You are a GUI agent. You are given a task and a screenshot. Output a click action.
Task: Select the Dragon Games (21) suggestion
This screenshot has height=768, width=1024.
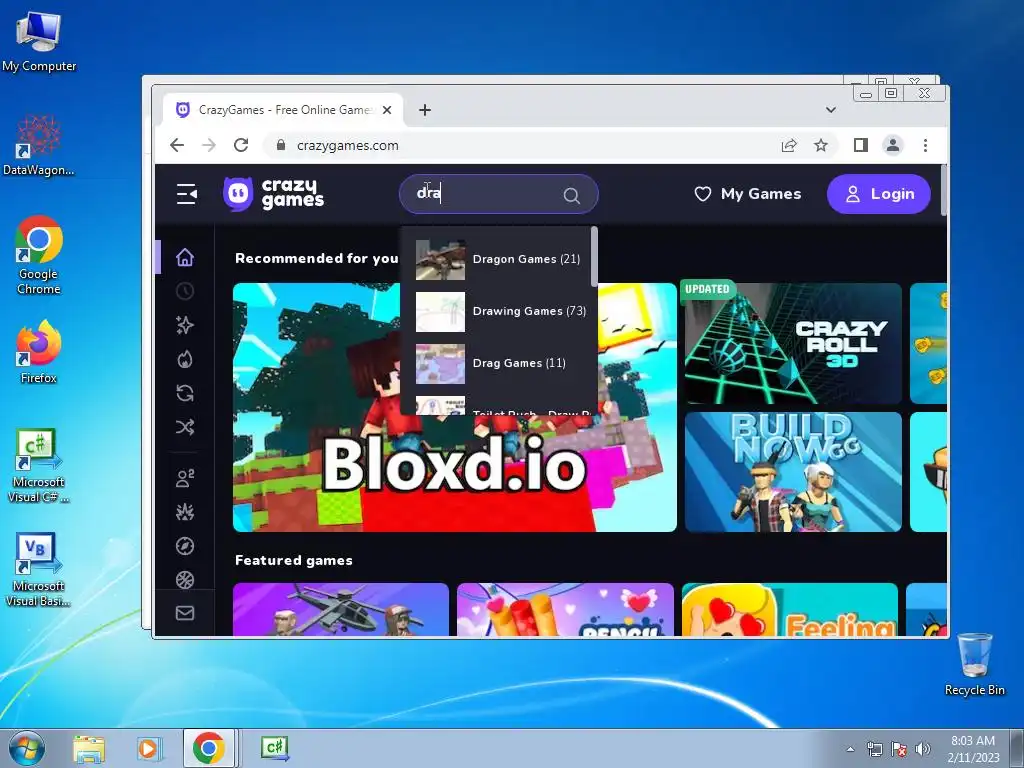tap(498, 259)
